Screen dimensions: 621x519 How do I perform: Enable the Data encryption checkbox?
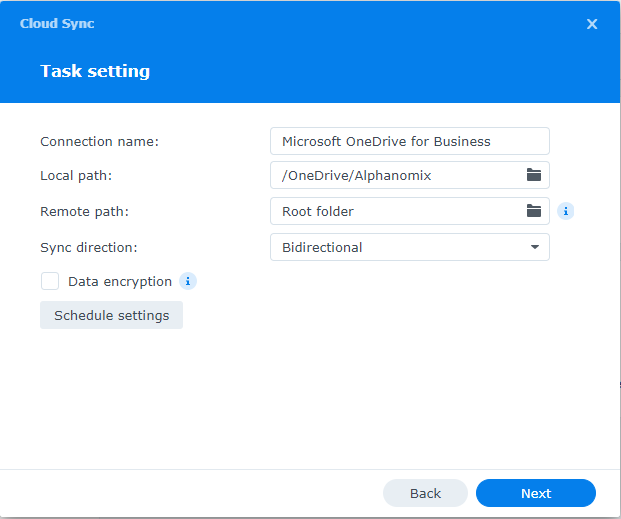(50, 281)
